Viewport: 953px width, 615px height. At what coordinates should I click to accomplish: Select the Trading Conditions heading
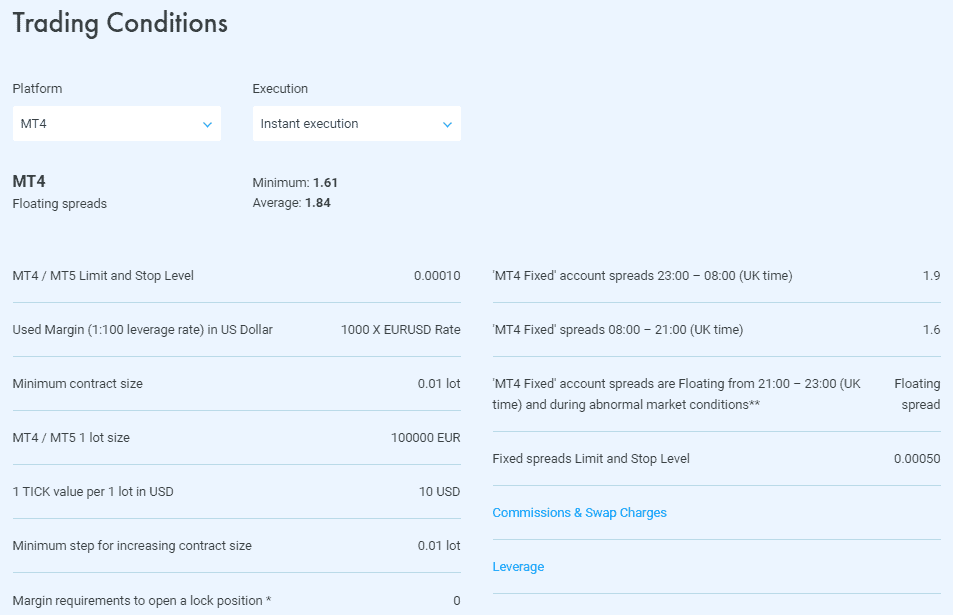pyautogui.click(x=120, y=24)
